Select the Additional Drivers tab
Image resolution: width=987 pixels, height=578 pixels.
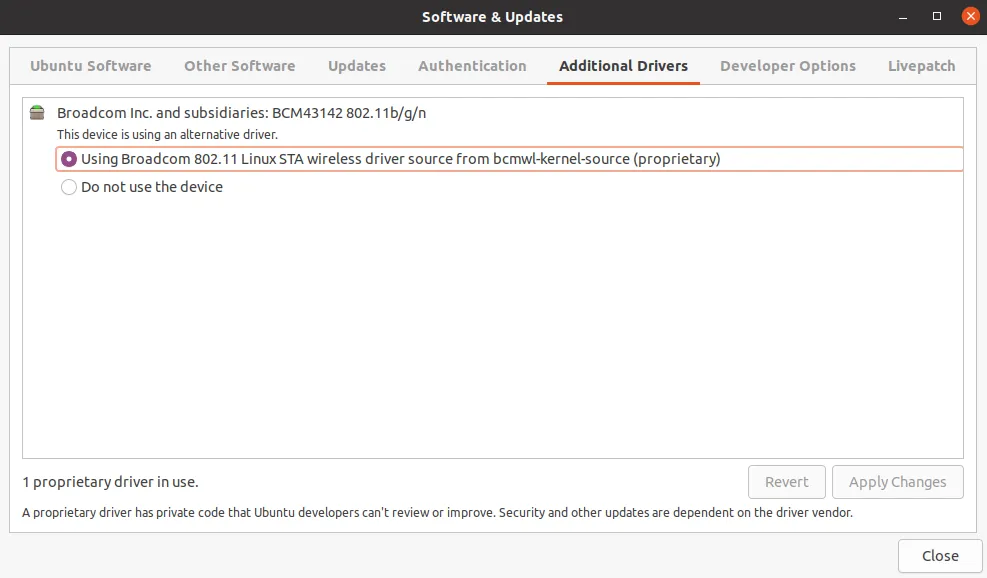[623, 65]
